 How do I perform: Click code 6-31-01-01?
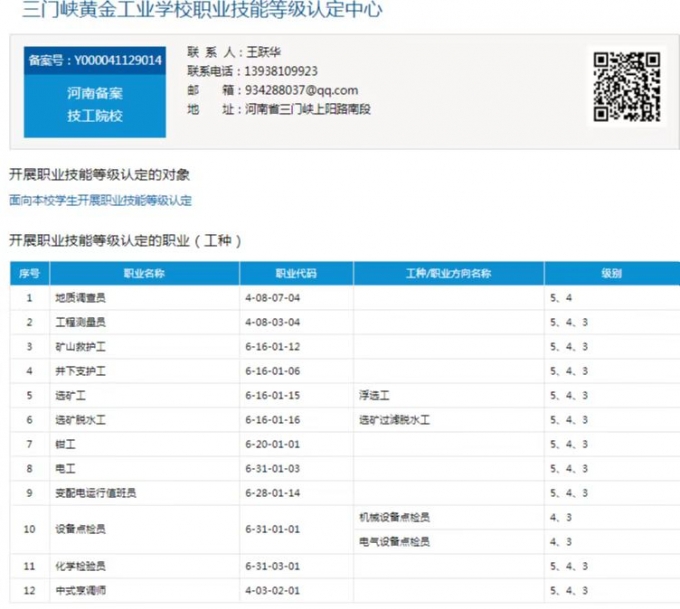pos(272,529)
